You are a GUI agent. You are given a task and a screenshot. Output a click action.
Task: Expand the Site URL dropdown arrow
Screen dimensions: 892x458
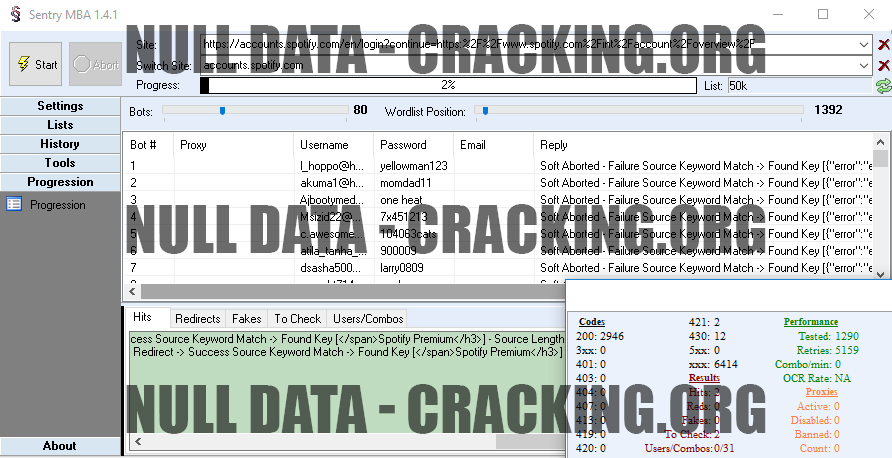864,44
